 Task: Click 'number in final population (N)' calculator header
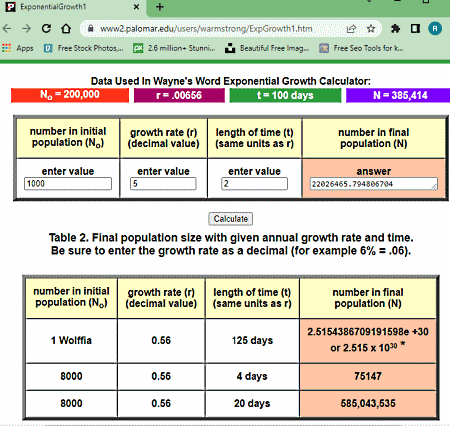point(374,138)
